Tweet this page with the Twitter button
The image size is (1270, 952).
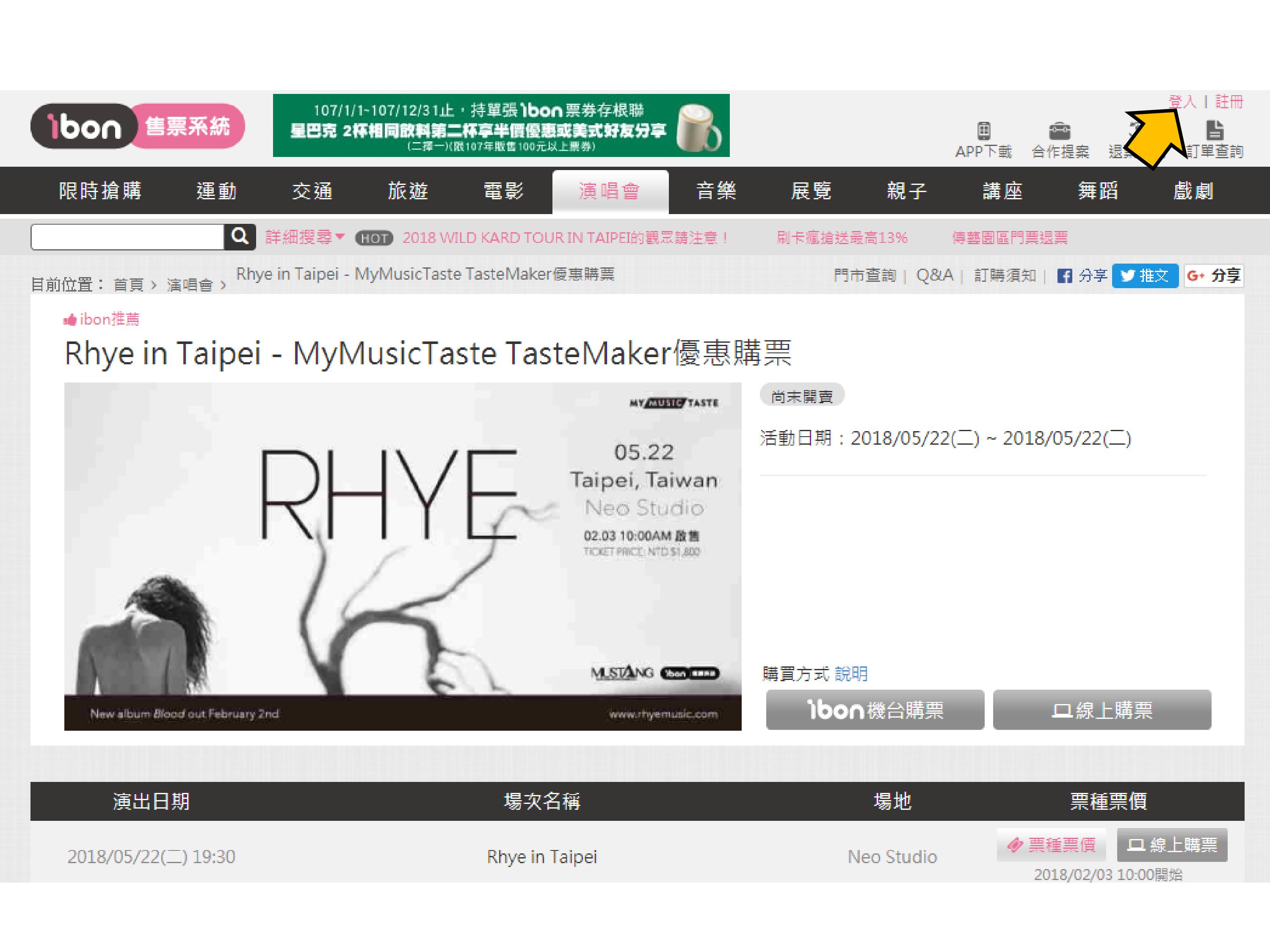click(1145, 276)
